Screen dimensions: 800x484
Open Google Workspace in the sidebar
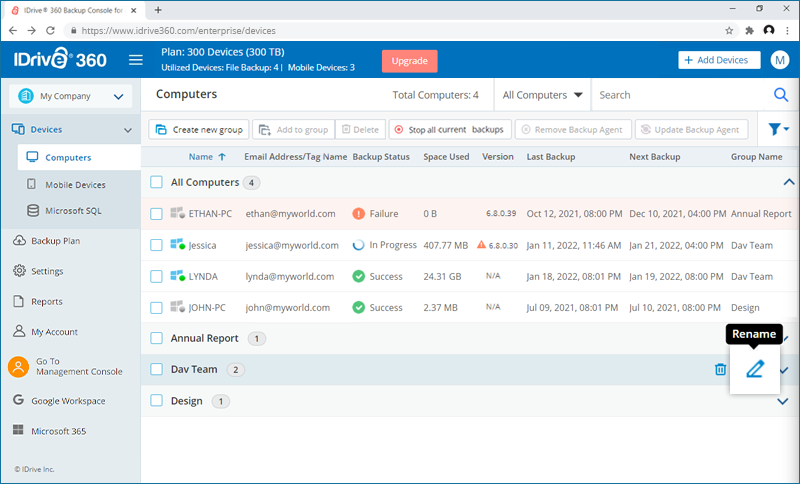(68, 401)
